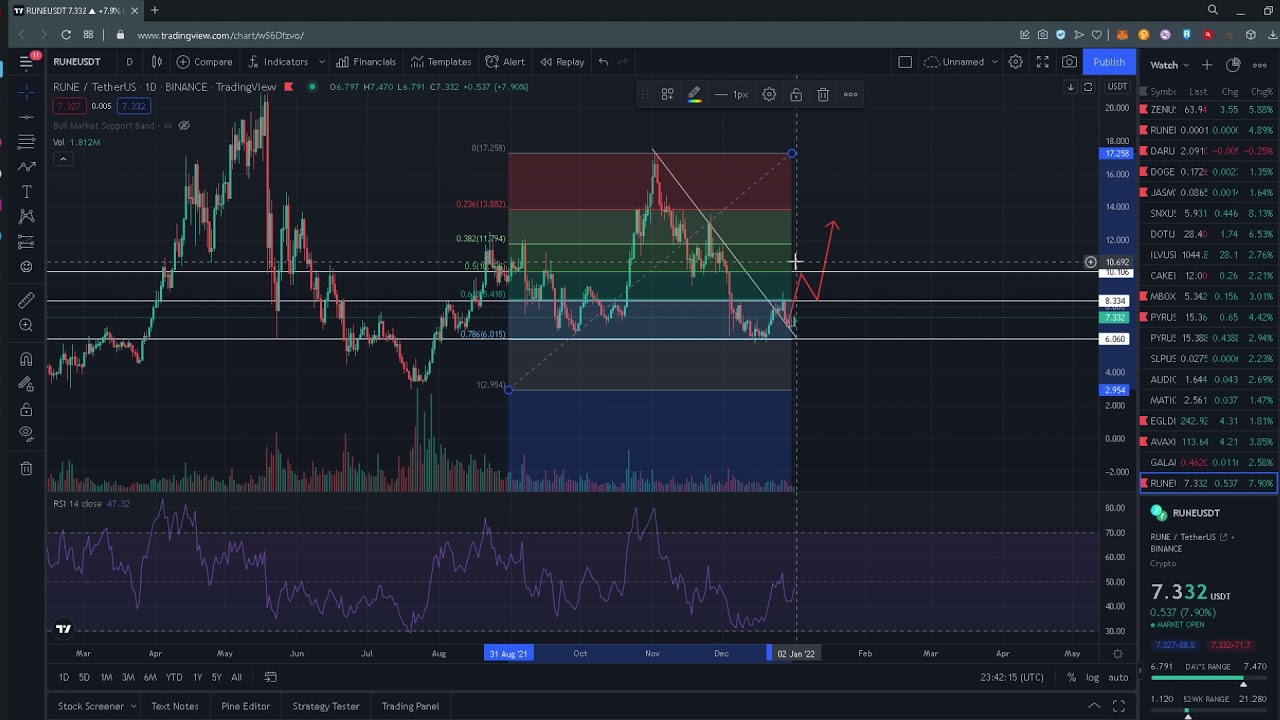1280x720 pixels.
Task: Take a chart snapshot with camera icon
Action: 1069,62
